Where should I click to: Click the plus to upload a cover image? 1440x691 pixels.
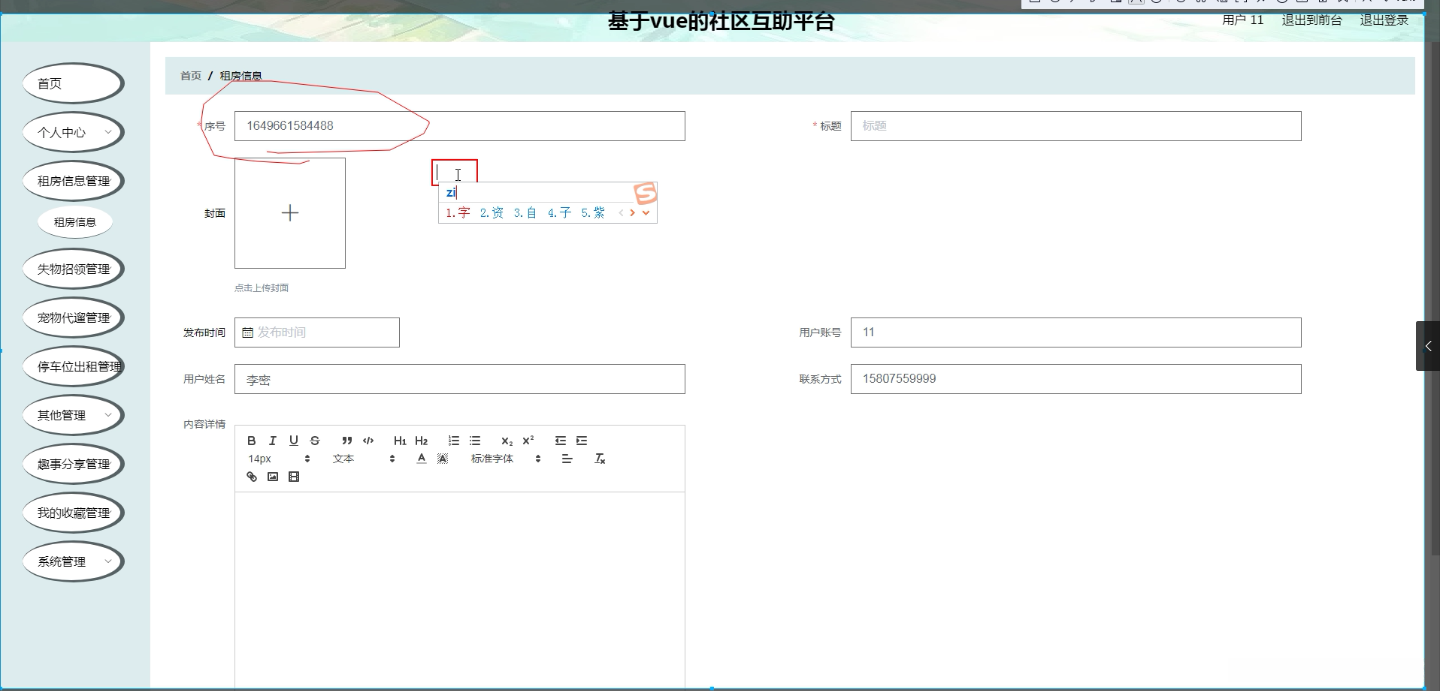(x=290, y=213)
